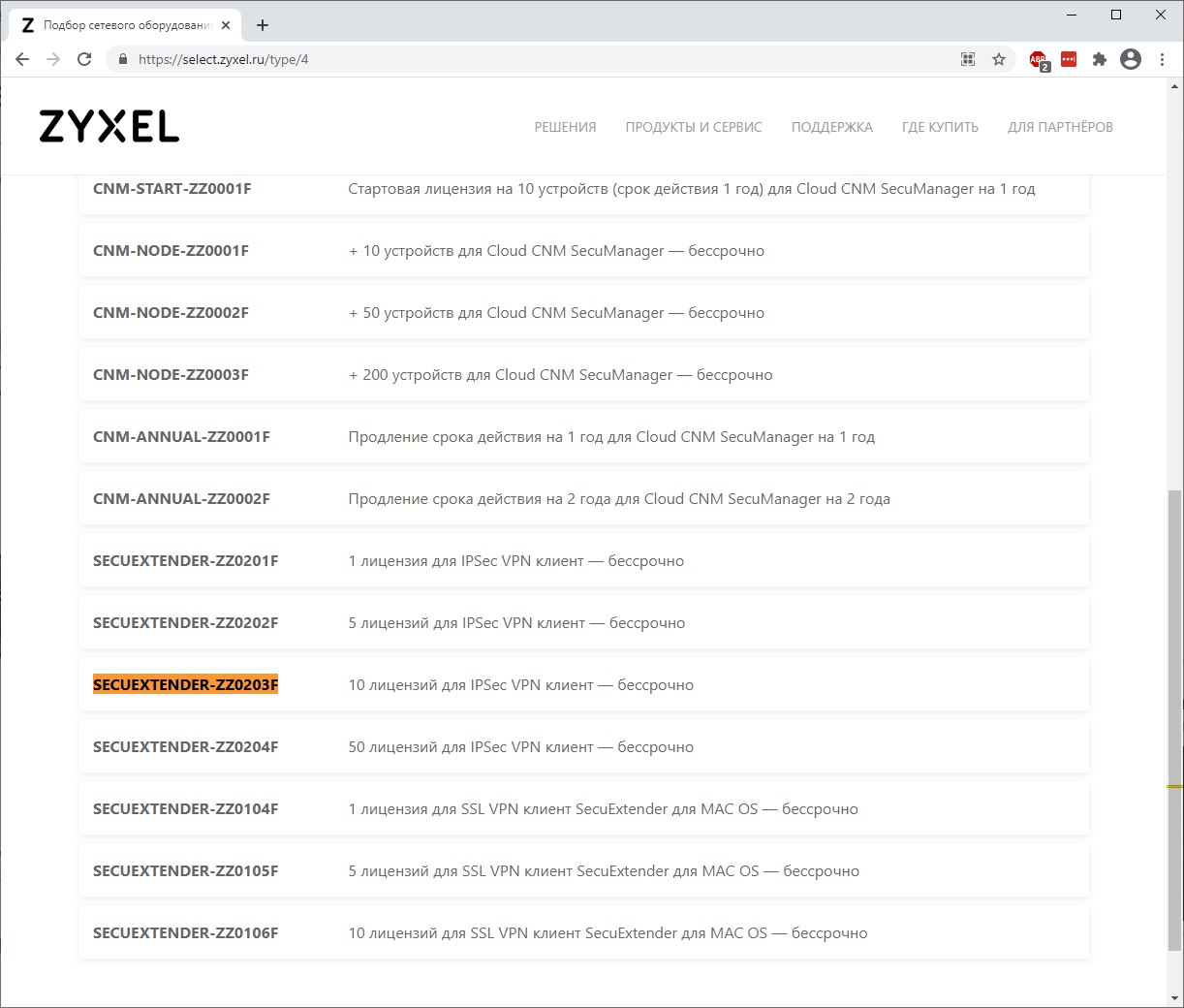The height and width of the screenshot is (1008, 1184).
Task: Open the AdBlock Plus extension
Action: point(1039,60)
